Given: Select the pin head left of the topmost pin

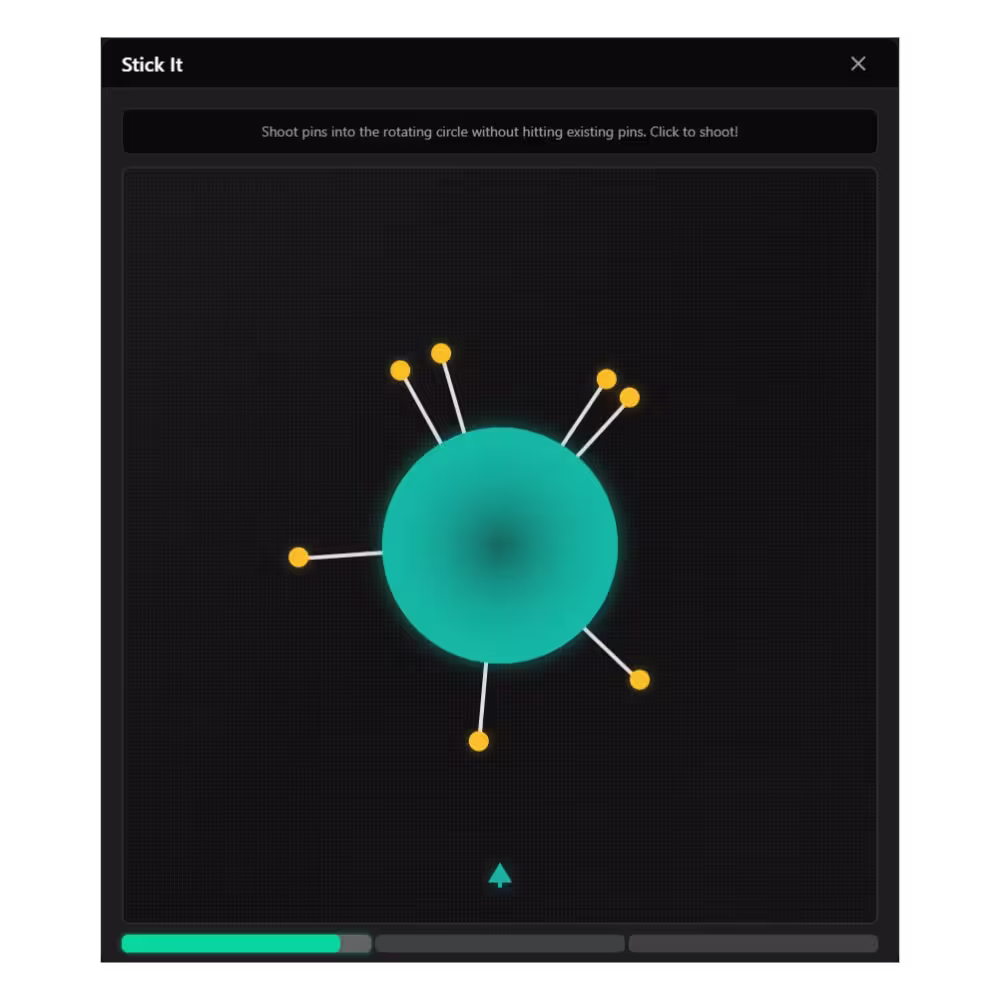Looking at the screenshot, I should [x=400, y=370].
